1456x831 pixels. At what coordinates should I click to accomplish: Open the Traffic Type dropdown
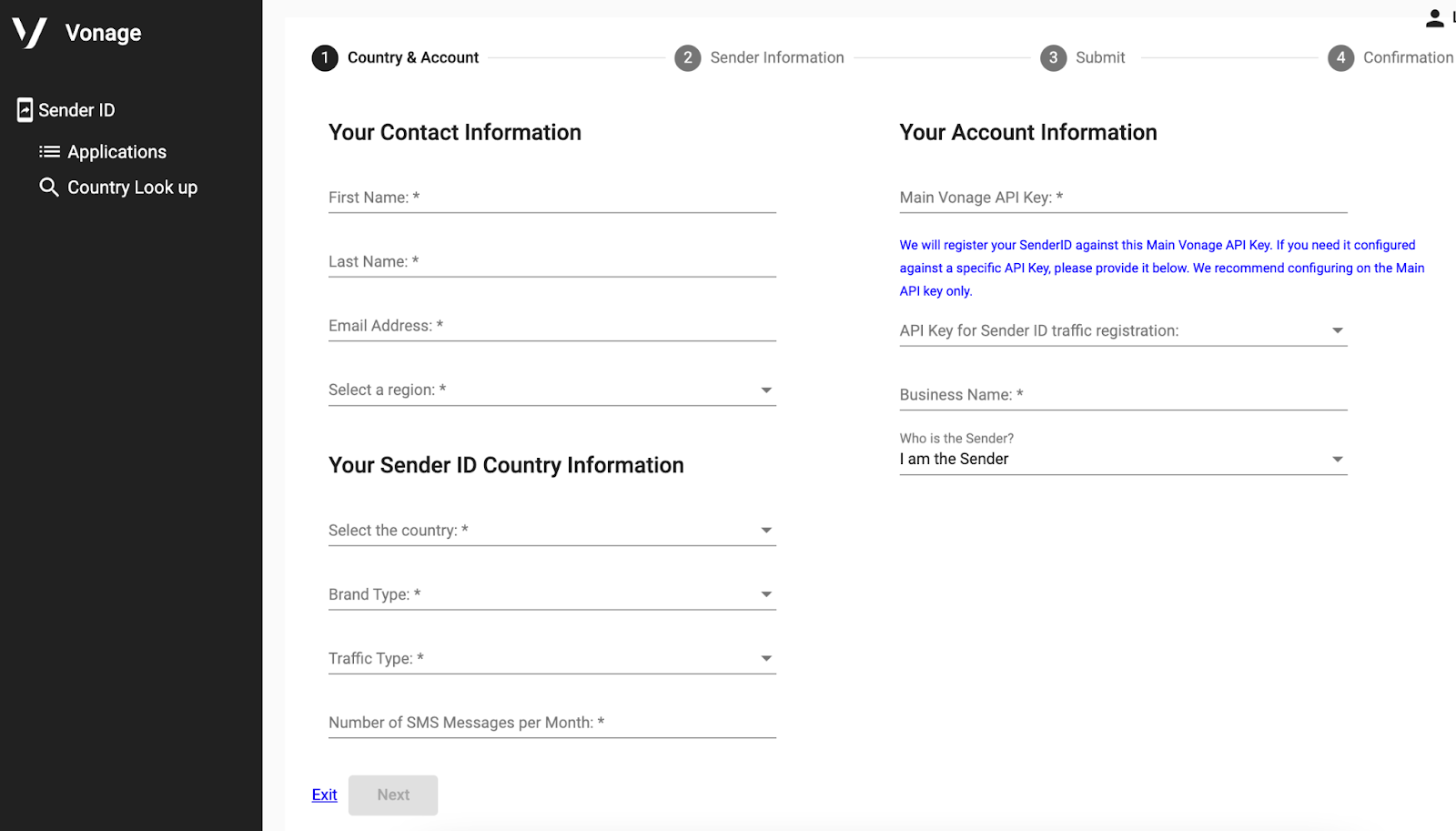[552, 658]
